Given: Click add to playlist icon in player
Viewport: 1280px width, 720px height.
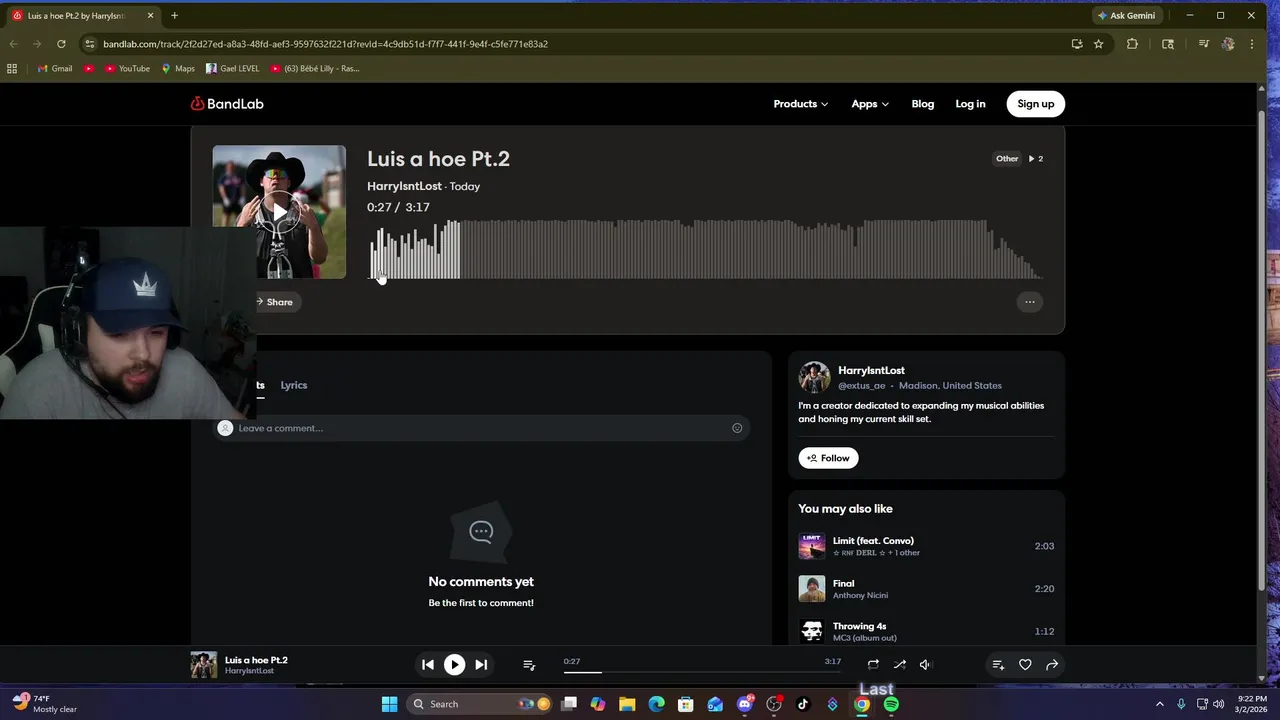Looking at the screenshot, I should point(998,664).
